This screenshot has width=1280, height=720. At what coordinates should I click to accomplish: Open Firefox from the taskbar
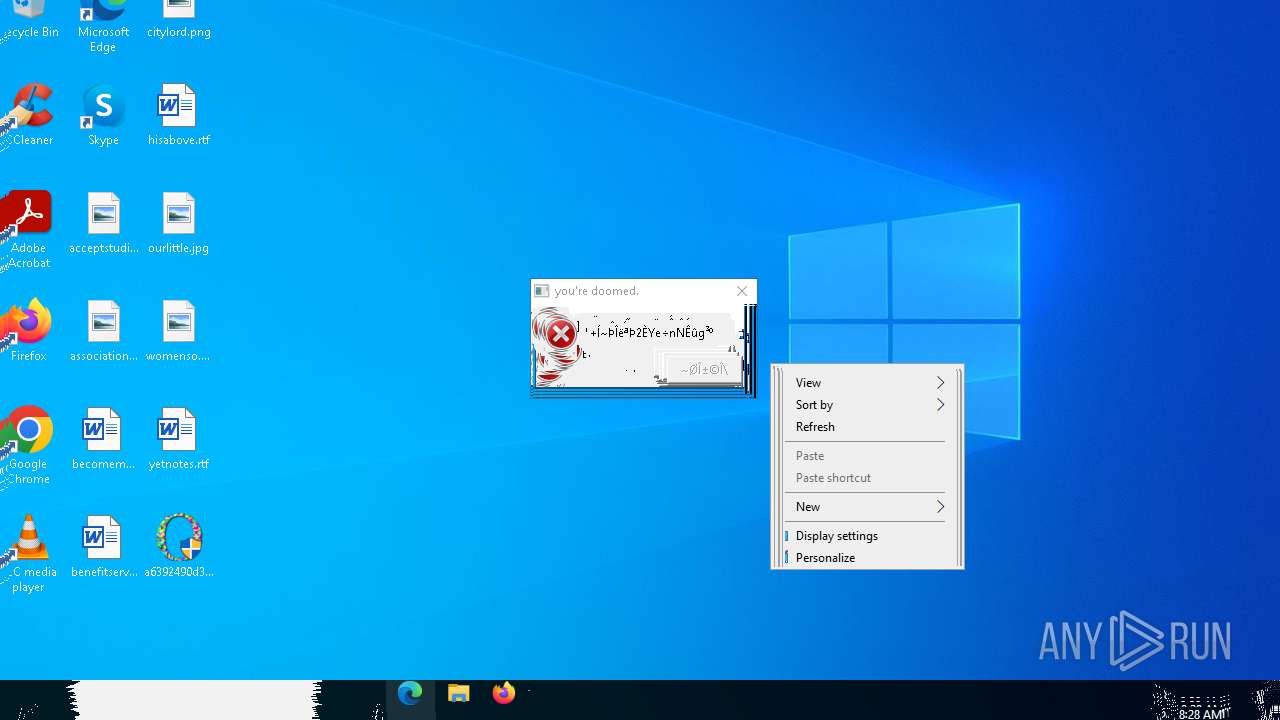[504, 693]
